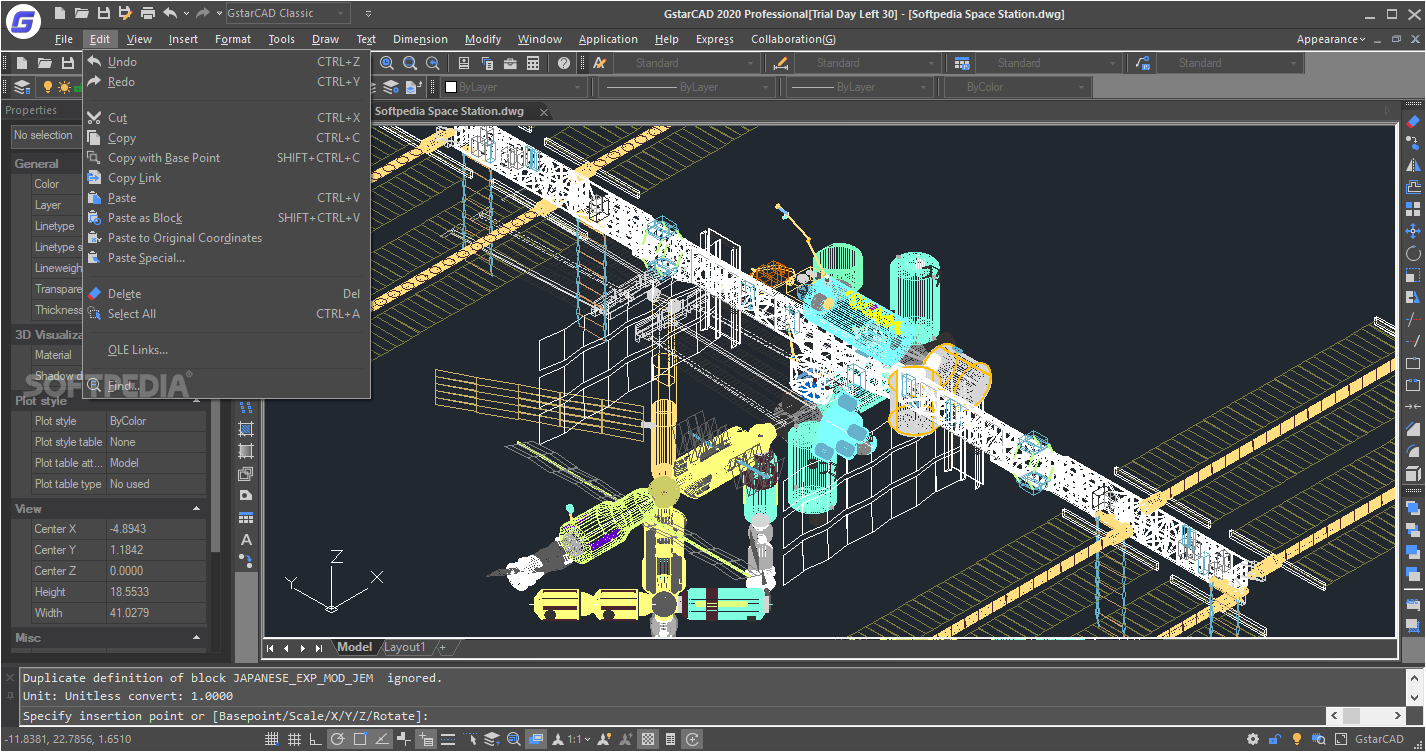Select the Offset tool

(x=1413, y=187)
